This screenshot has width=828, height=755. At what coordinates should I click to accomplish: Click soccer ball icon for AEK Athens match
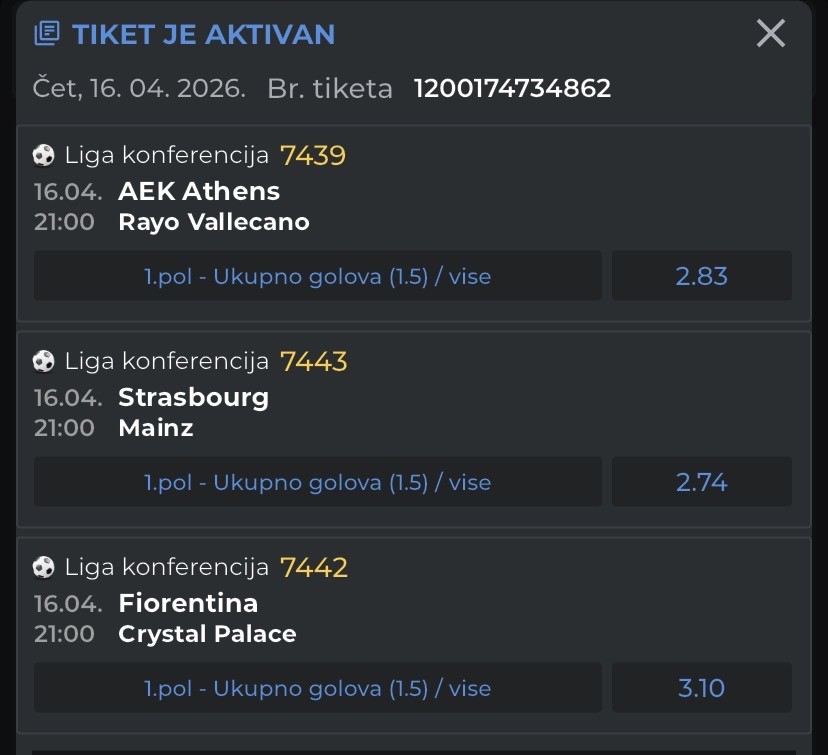coord(44,155)
